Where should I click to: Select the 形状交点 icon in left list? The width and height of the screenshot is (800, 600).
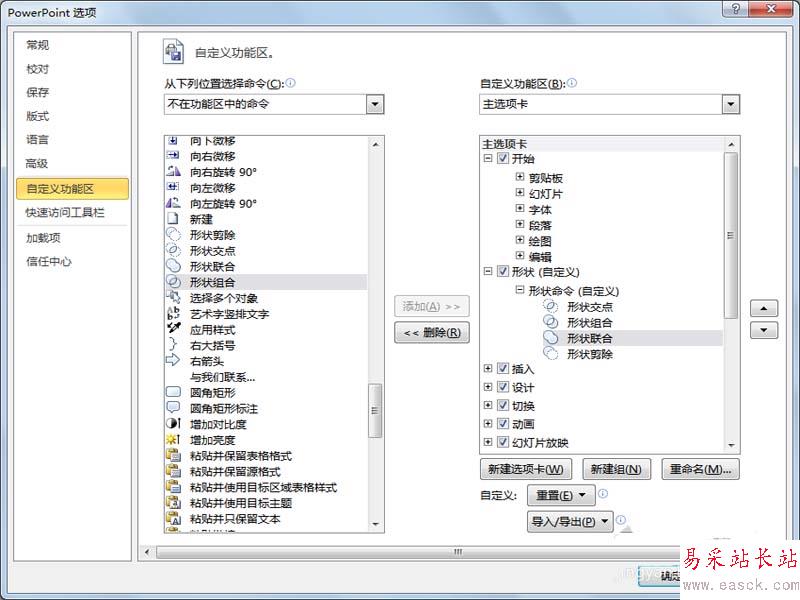tap(173, 251)
